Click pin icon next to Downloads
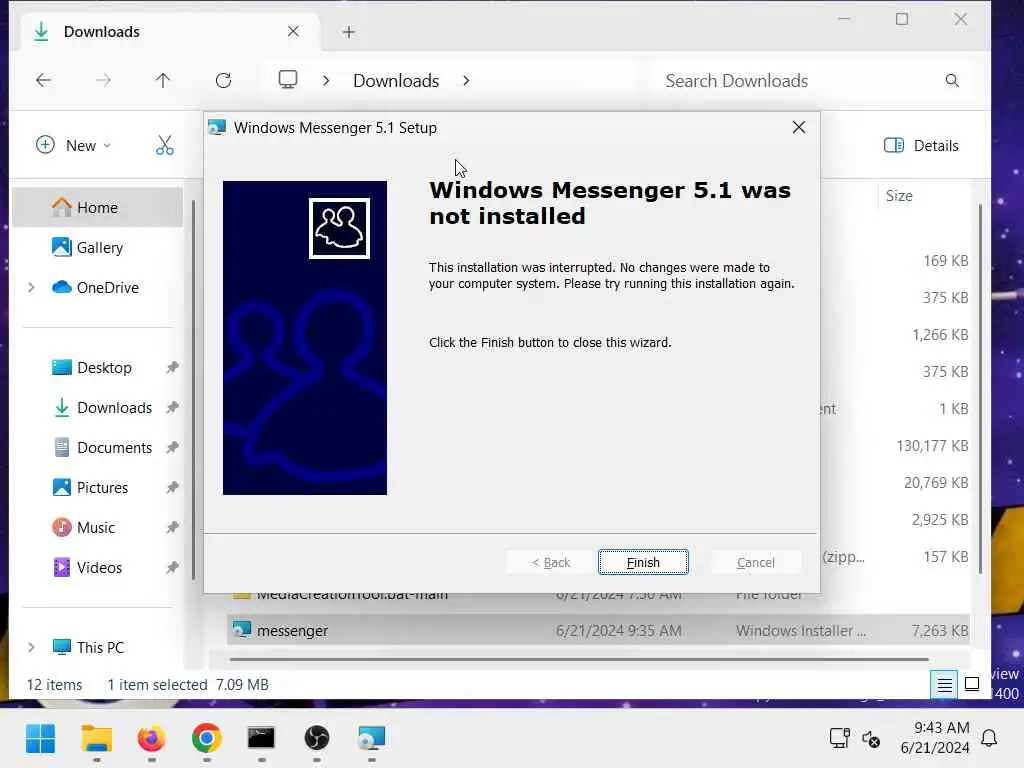Viewport: 1024px width, 768px height. click(172, 408)
